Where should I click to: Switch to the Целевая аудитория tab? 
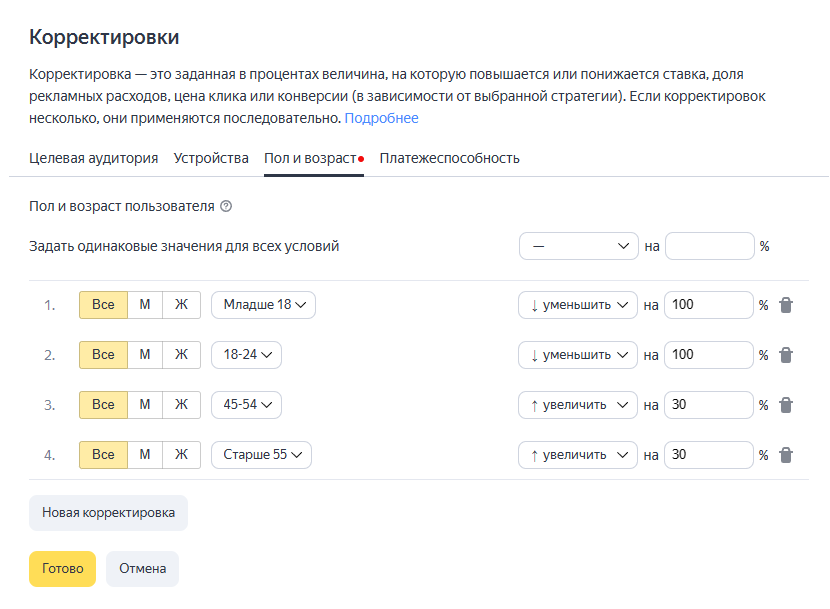tap(94, 158)
